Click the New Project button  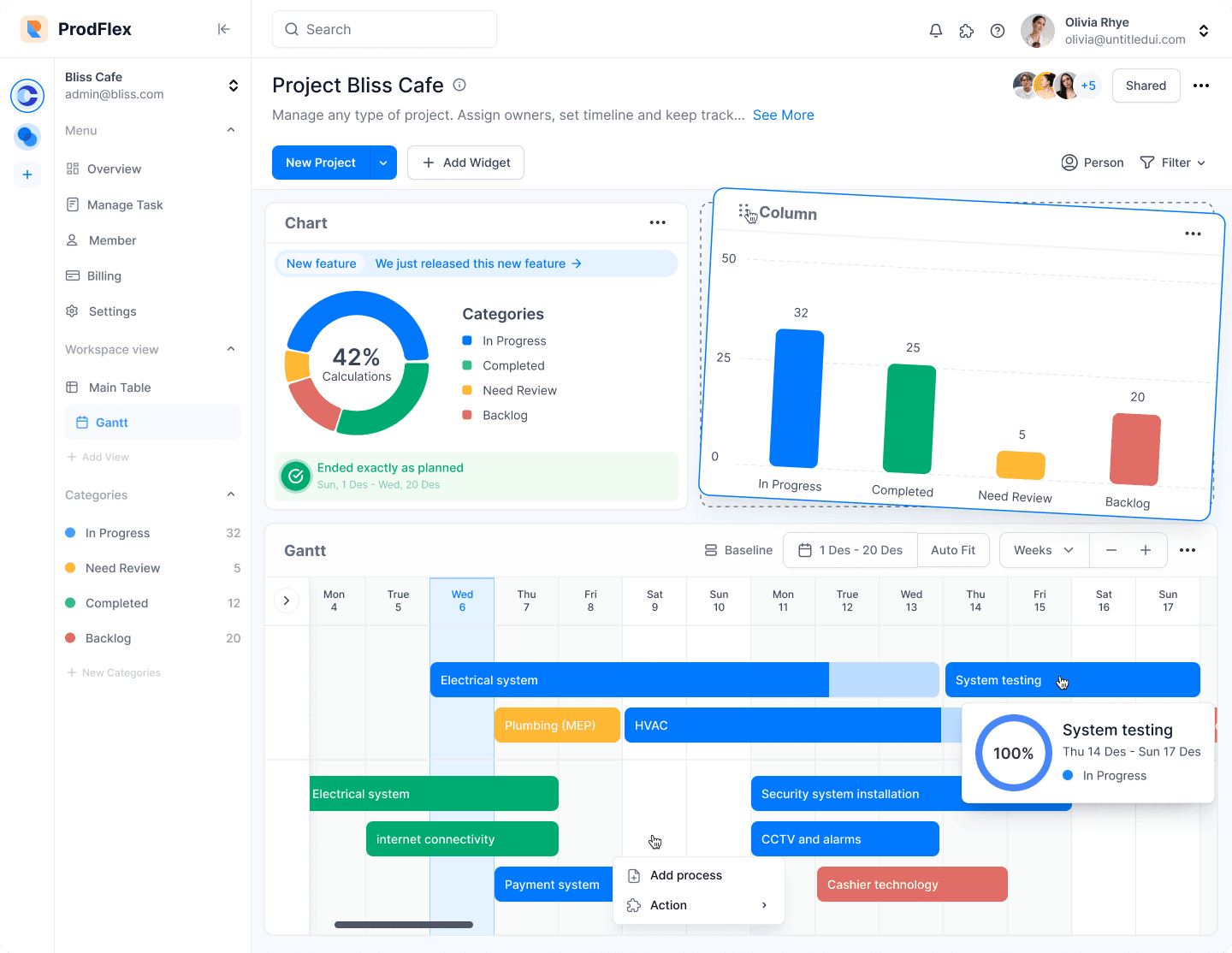(321, 163)
